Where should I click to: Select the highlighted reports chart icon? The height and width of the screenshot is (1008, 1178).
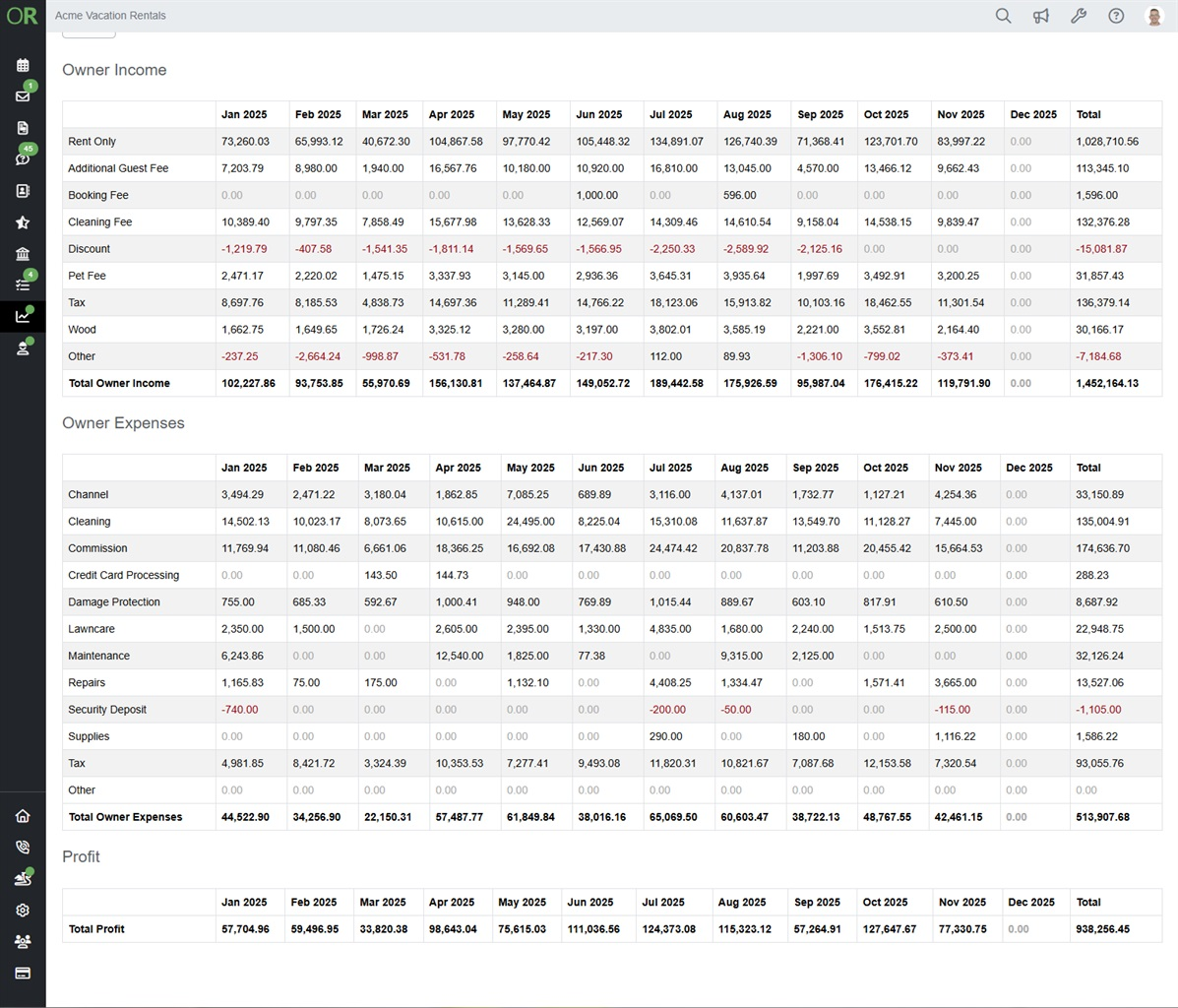click(x=23, y=317)
